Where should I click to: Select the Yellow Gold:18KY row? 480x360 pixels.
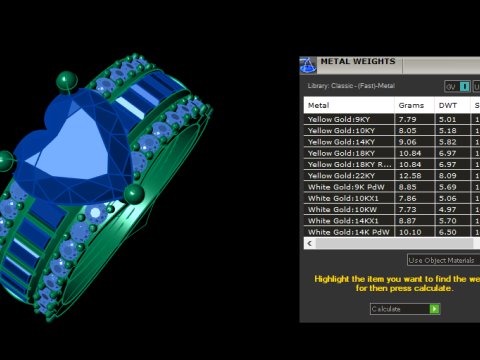(x=392, y=153)
